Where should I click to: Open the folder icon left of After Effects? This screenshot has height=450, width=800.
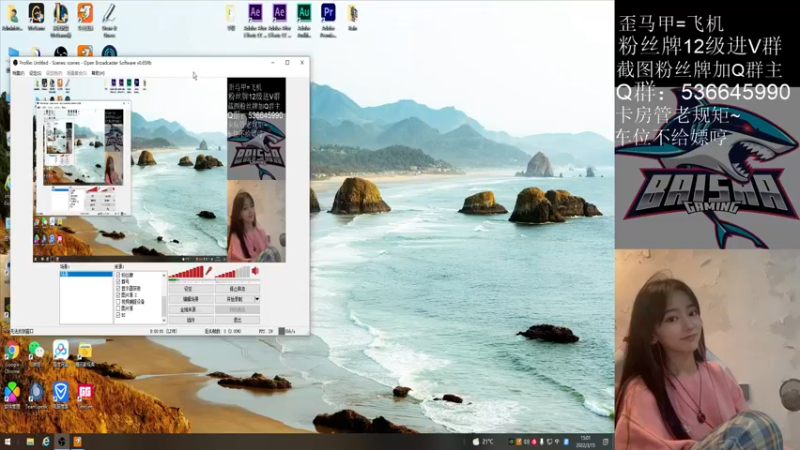[x=231, y=17]
